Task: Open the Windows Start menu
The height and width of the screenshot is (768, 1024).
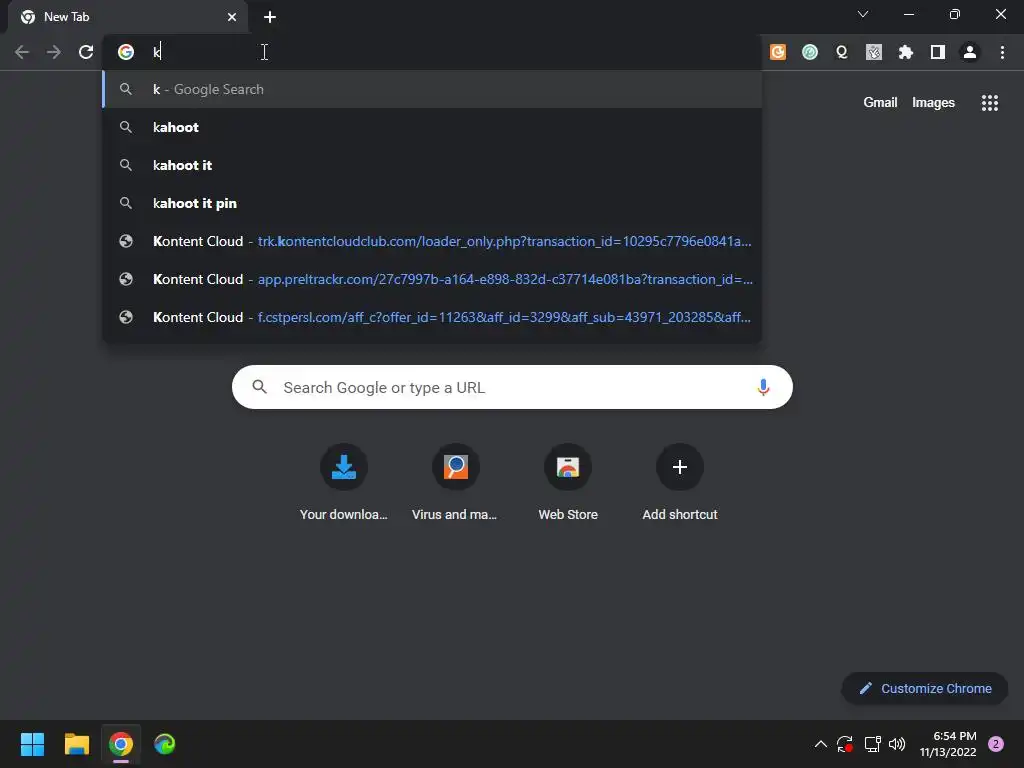Action: point(32,744)
